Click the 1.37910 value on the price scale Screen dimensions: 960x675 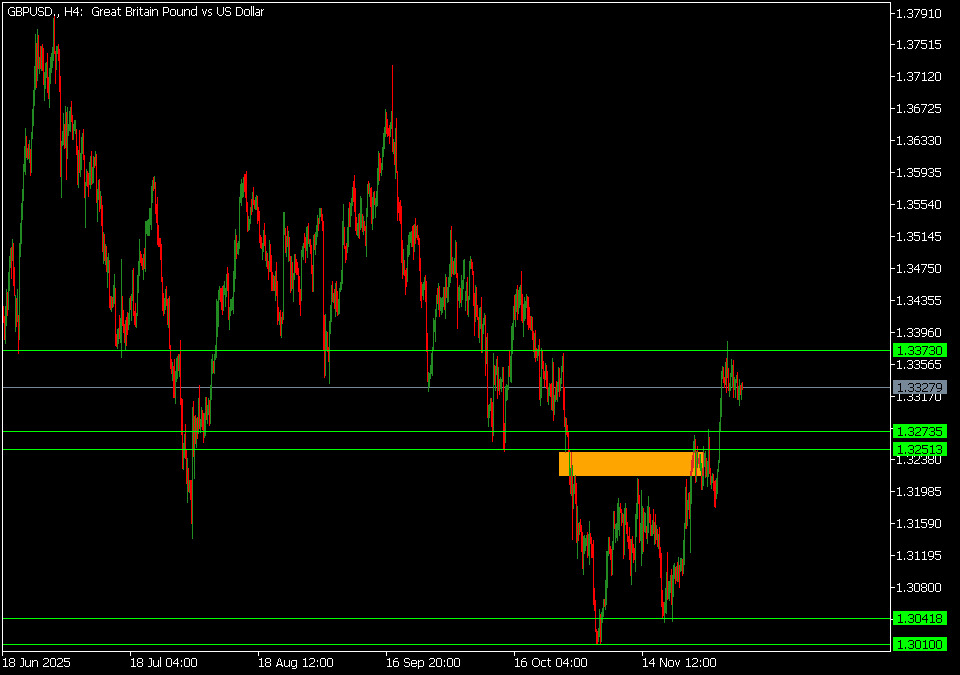920,14
